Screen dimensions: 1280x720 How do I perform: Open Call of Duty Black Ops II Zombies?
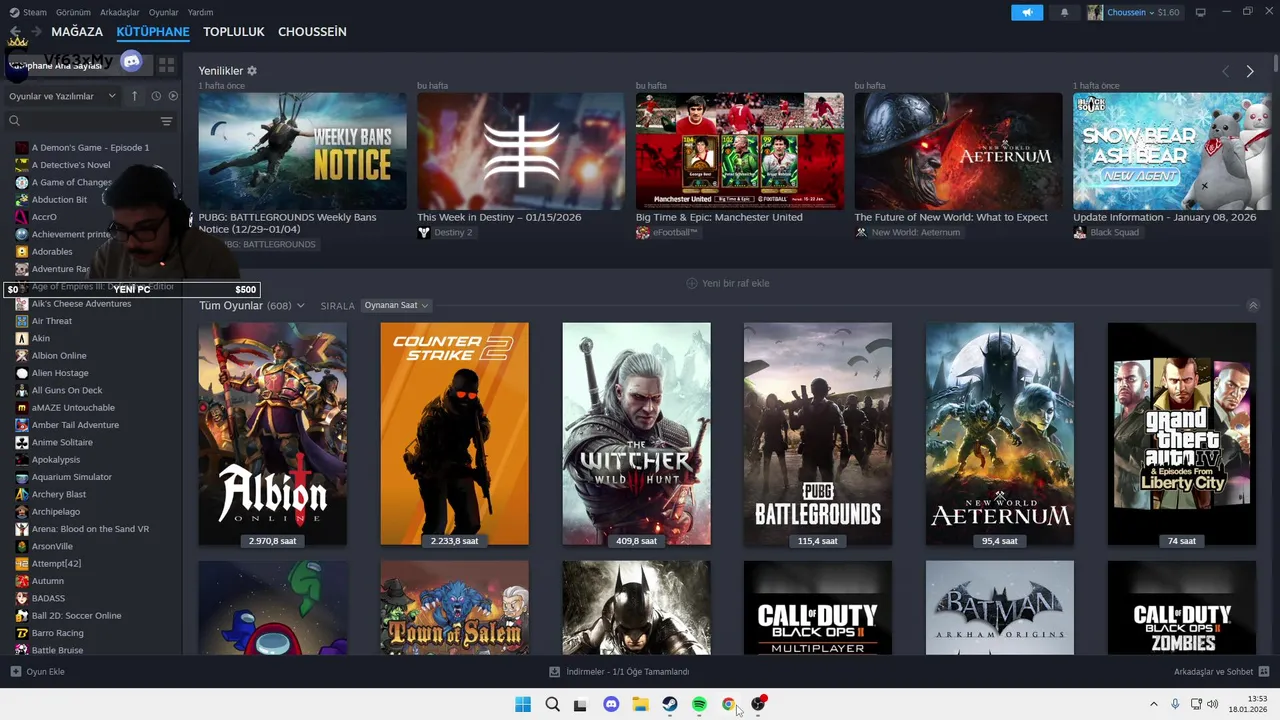[x=1182, y=608]
